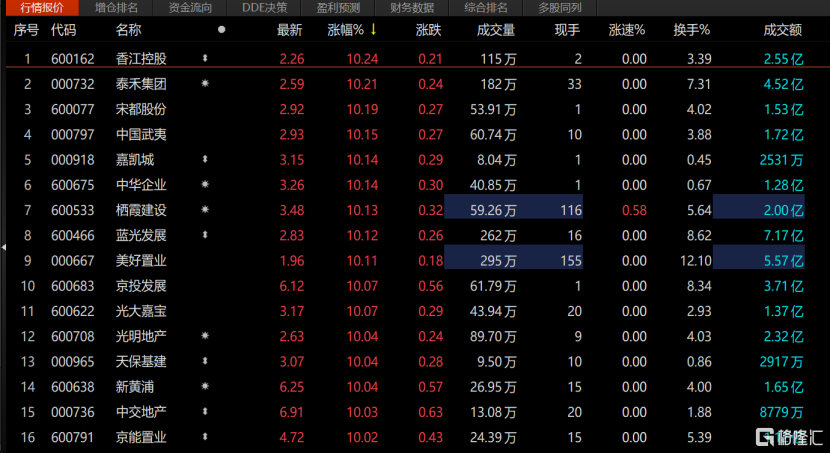This screenshot has height=454, width=830.
Task: Select stock name 京投发展
Action: pyautogui.click(x=141, y=286)
